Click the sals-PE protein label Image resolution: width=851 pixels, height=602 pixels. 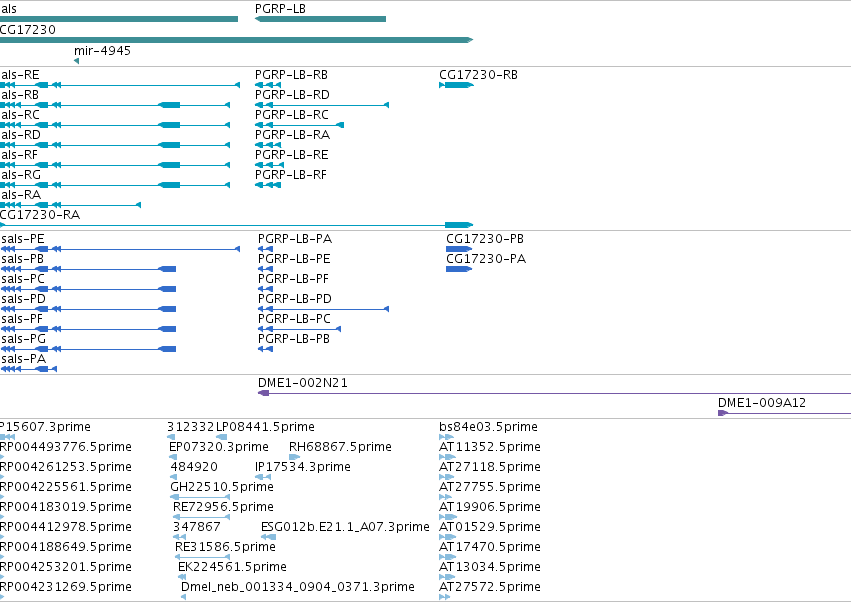[x=23, y=239]
